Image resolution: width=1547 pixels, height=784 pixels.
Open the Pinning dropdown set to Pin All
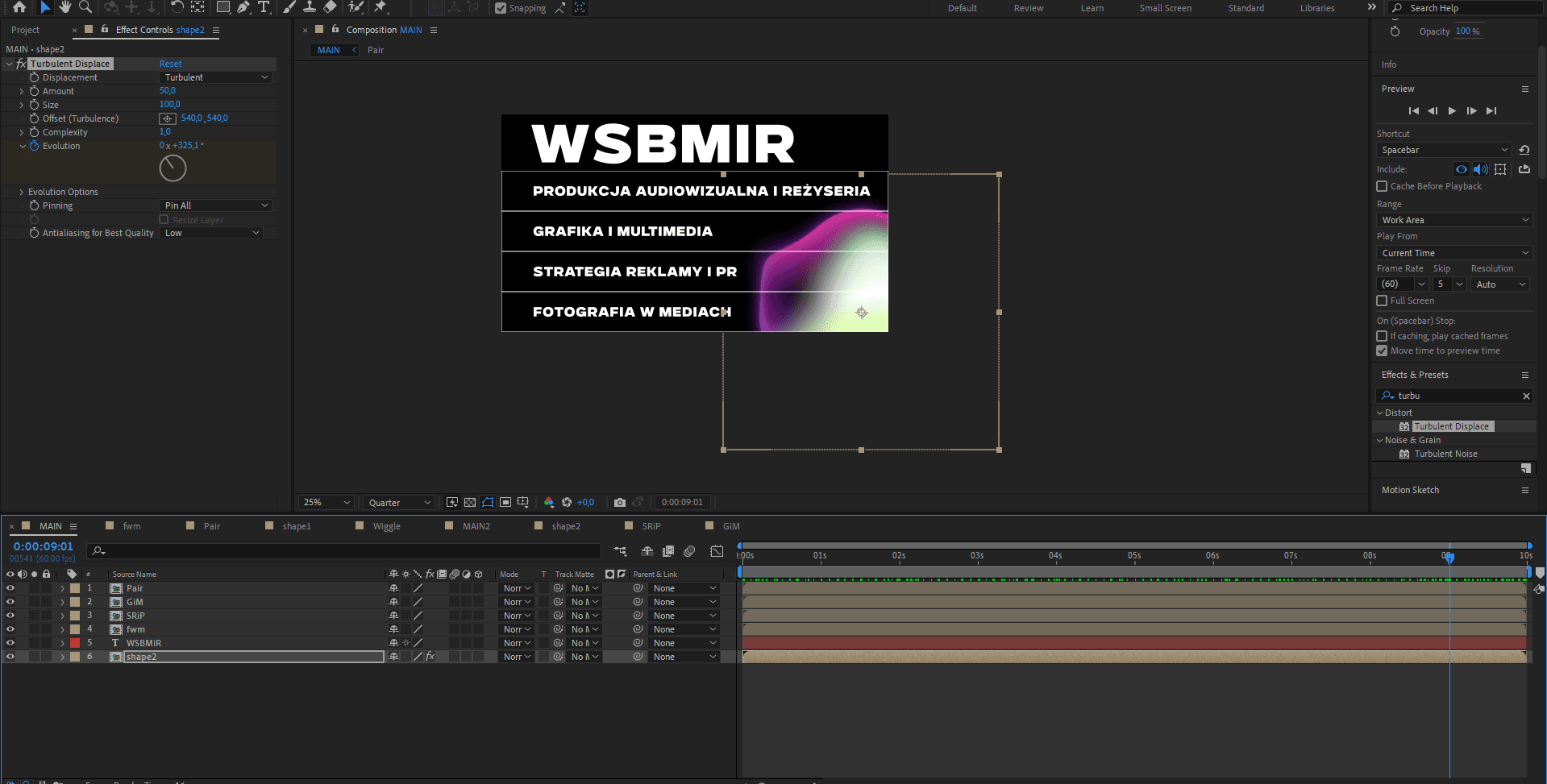[215, 205]
